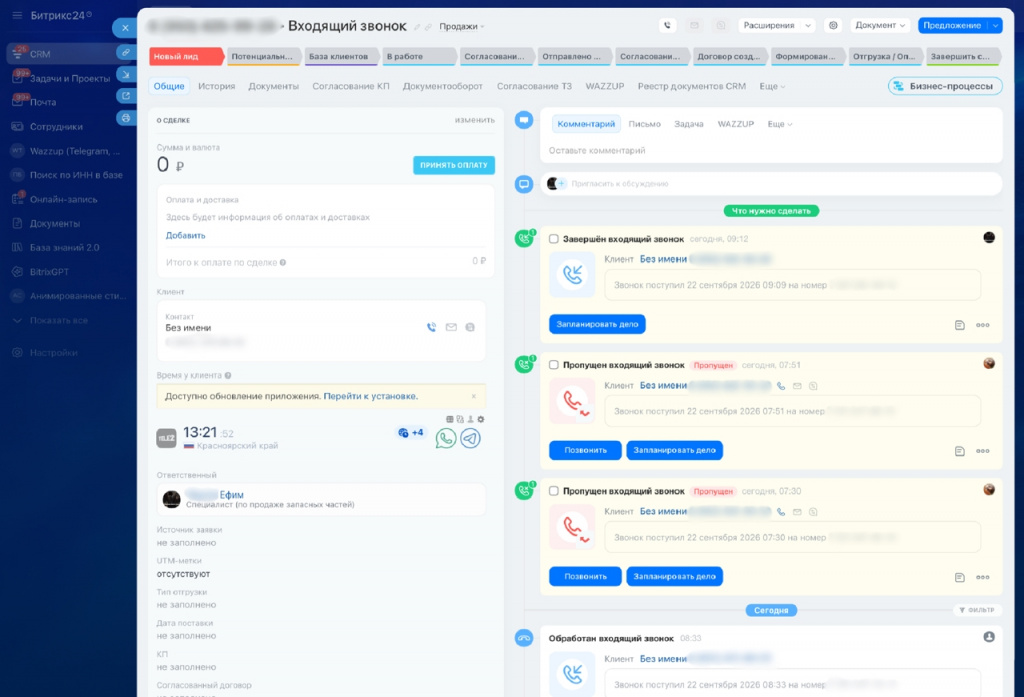Tick the checkbox for the 07:51 missed call
Screen dimensions: 1024x697
point(554,365)
